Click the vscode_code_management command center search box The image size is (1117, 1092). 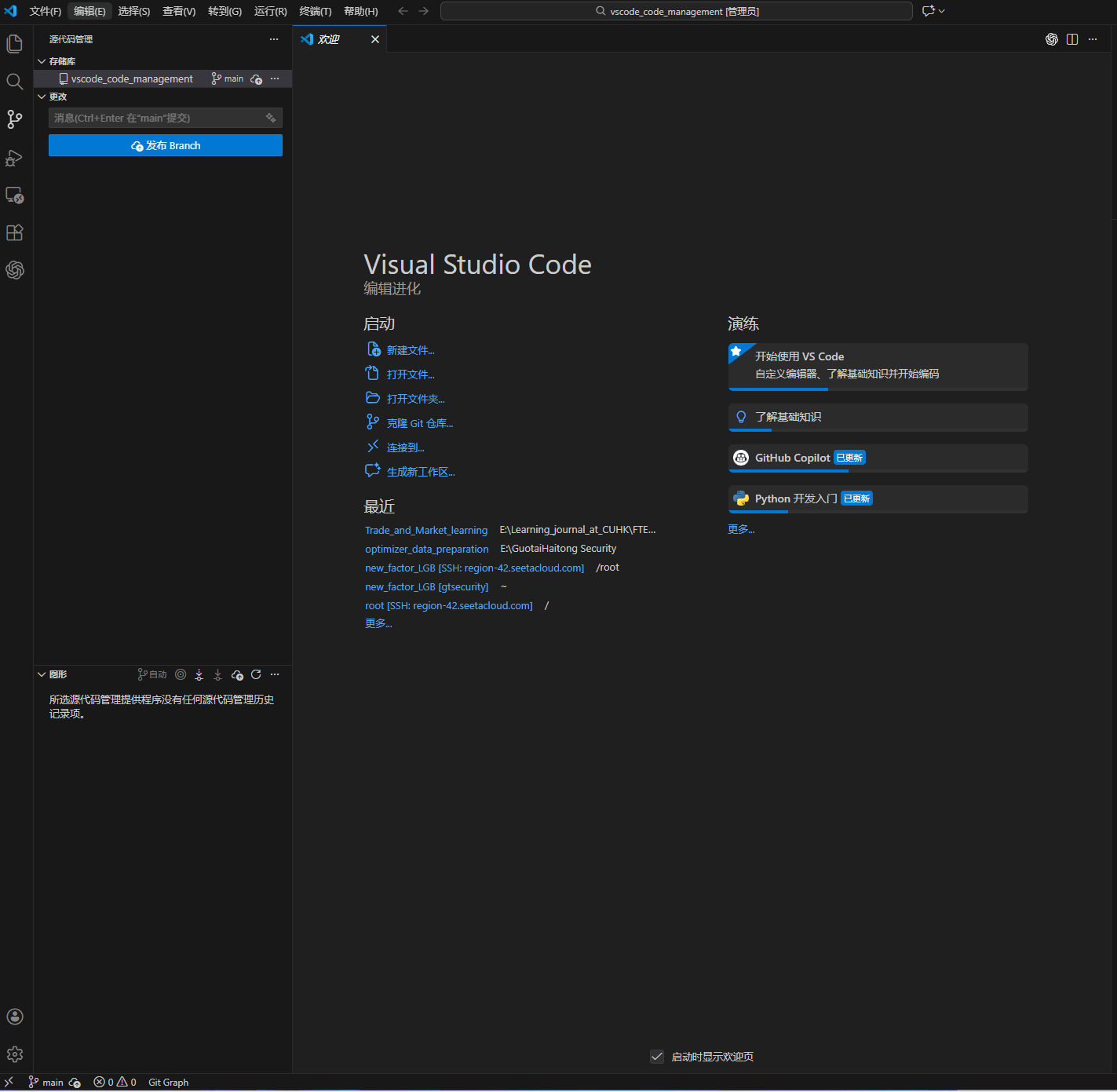click(x=677, y=11)
